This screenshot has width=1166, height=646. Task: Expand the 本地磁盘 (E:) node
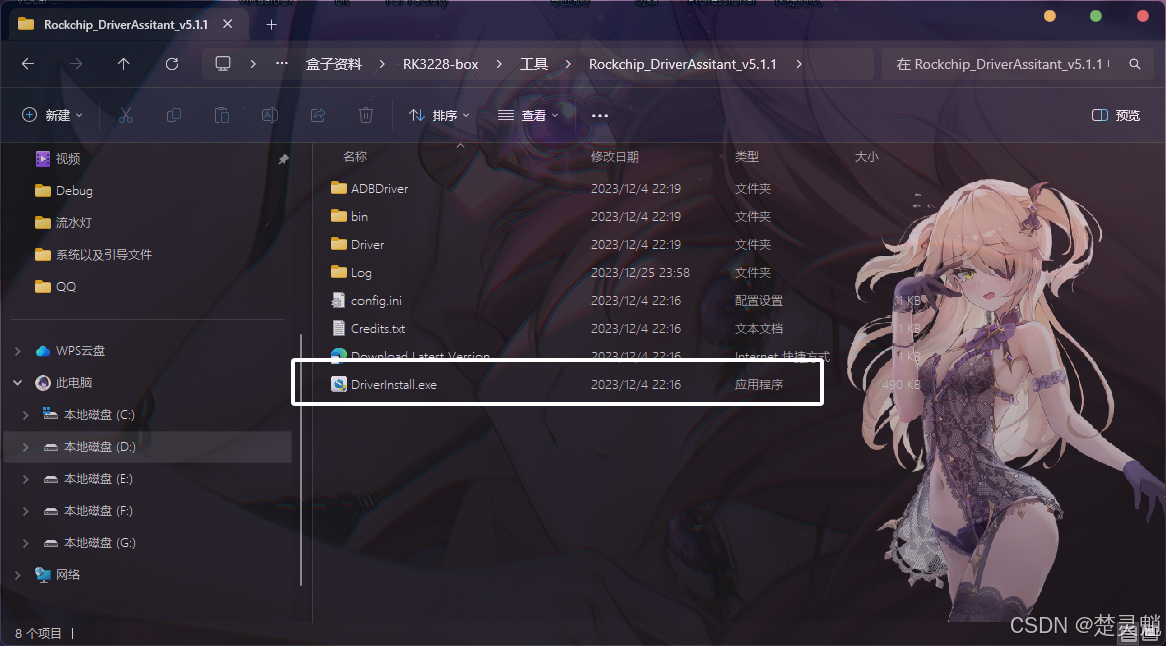point(25,479)
